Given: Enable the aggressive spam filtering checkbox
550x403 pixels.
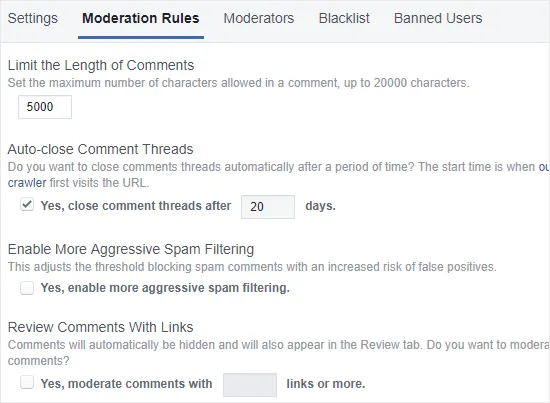Looking at the screenshot, I should pos(27,288).
